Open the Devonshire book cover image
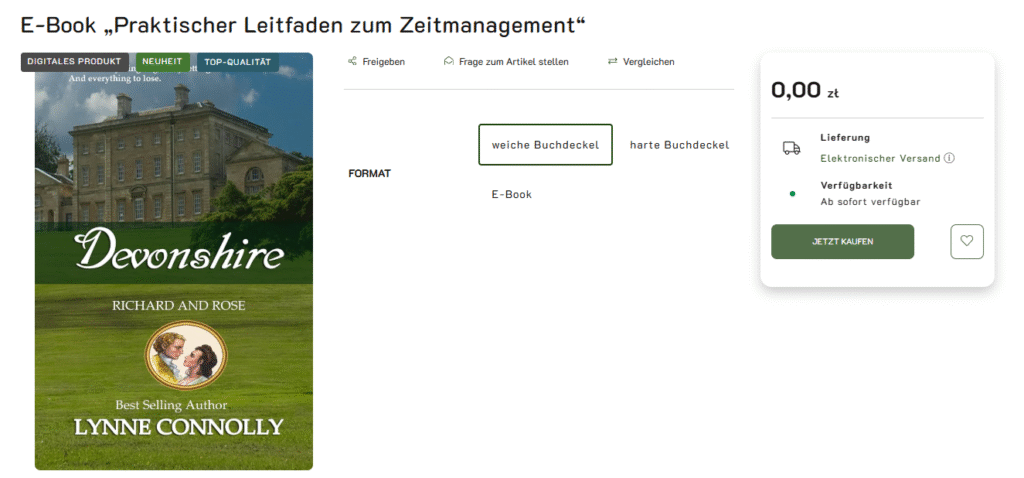1024x478 pixels. (174, 261)
